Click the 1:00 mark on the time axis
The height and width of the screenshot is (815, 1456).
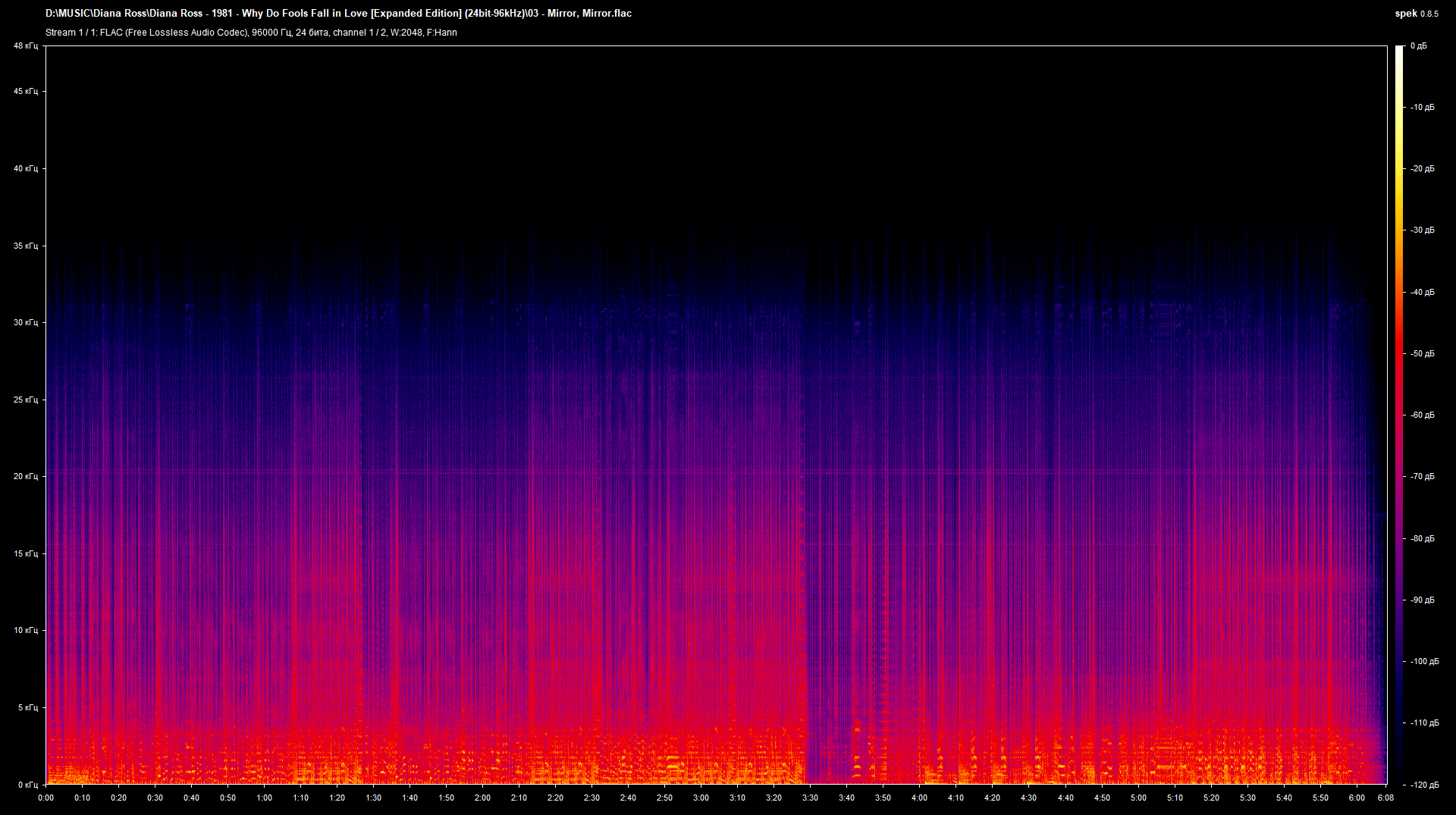click(x=264, y=798)
